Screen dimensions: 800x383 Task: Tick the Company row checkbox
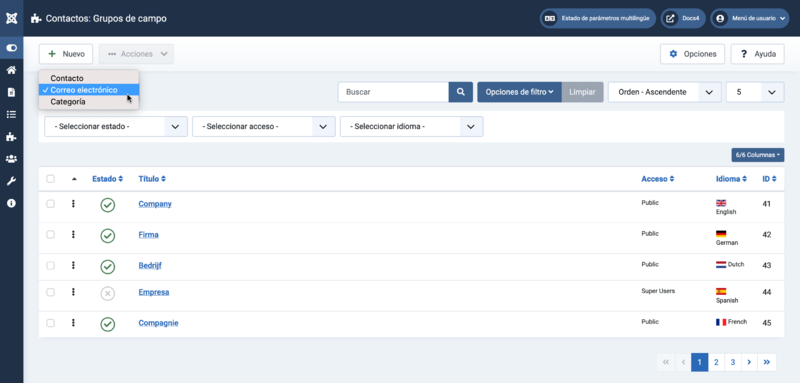[x=51, y=203]
